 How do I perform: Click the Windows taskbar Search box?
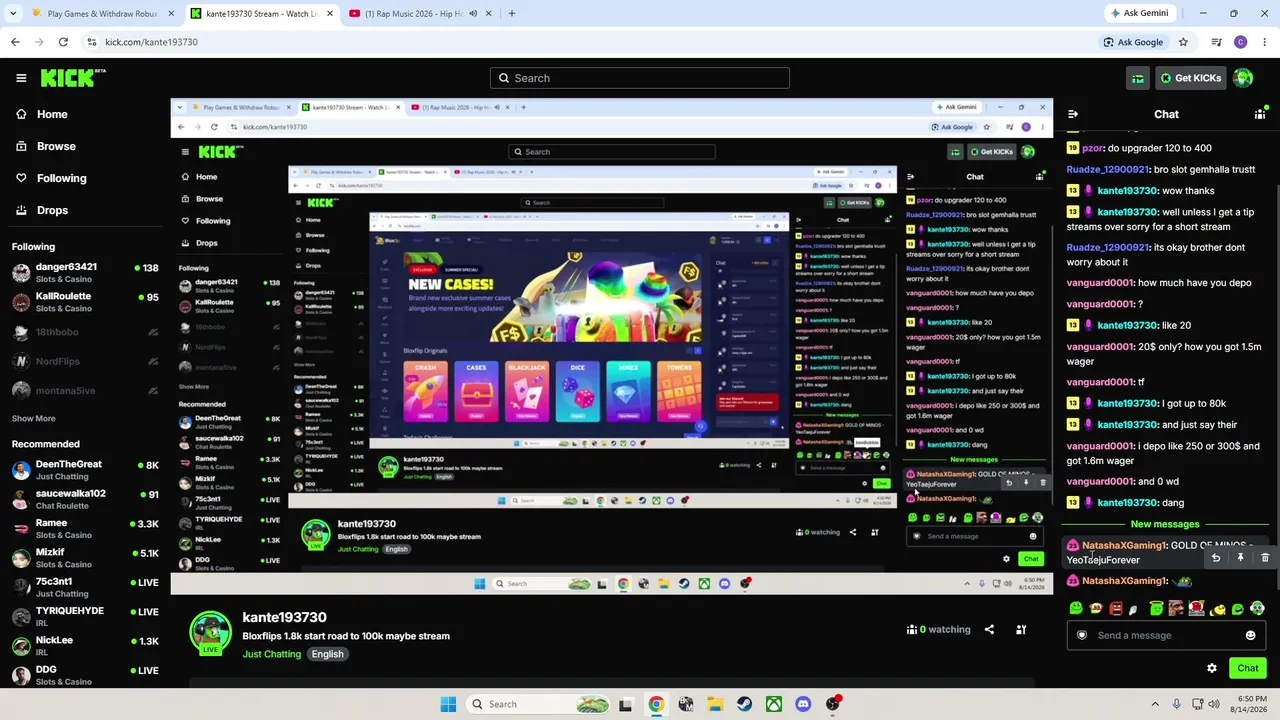coord(536,704)
